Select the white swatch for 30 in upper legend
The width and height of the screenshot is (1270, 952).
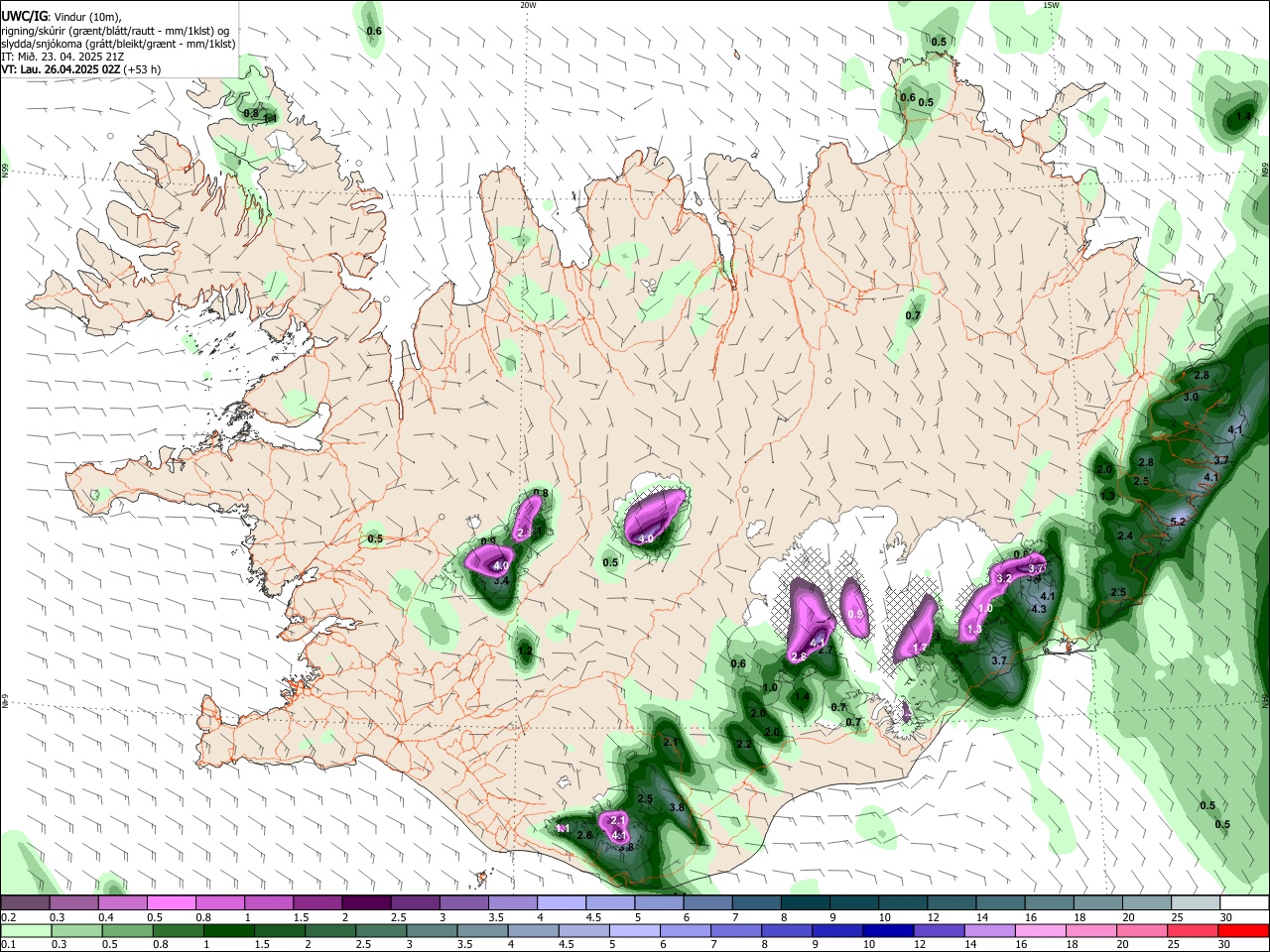click(1243, 902)
